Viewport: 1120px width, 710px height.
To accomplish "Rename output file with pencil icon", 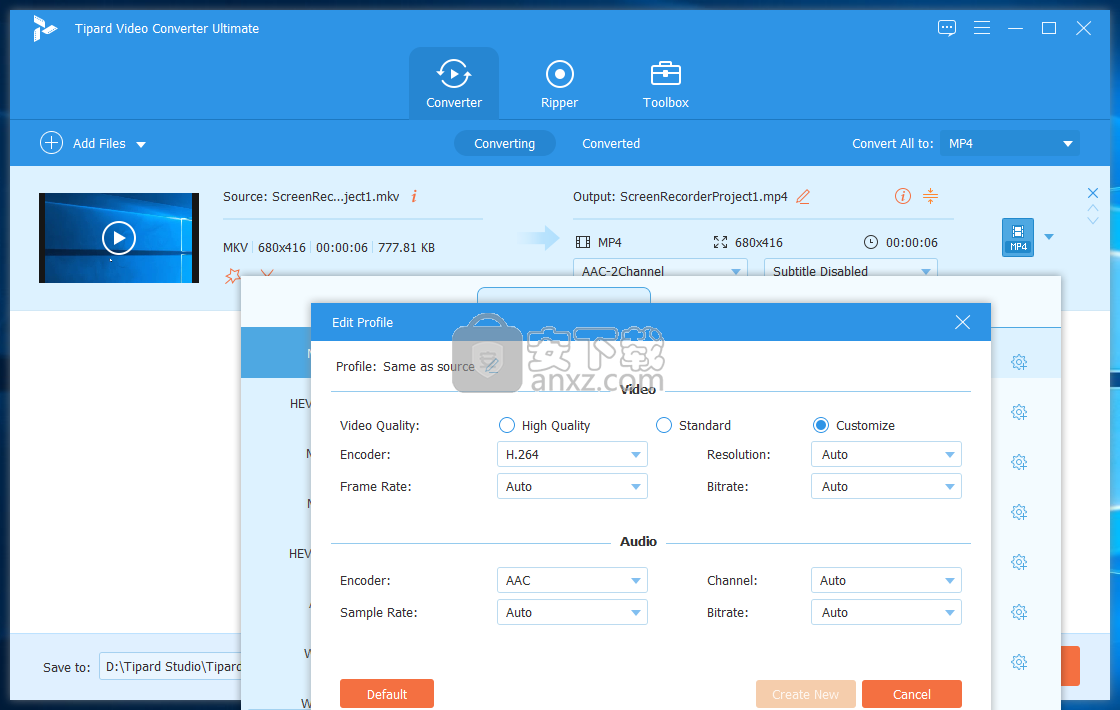I will (803, 196).
